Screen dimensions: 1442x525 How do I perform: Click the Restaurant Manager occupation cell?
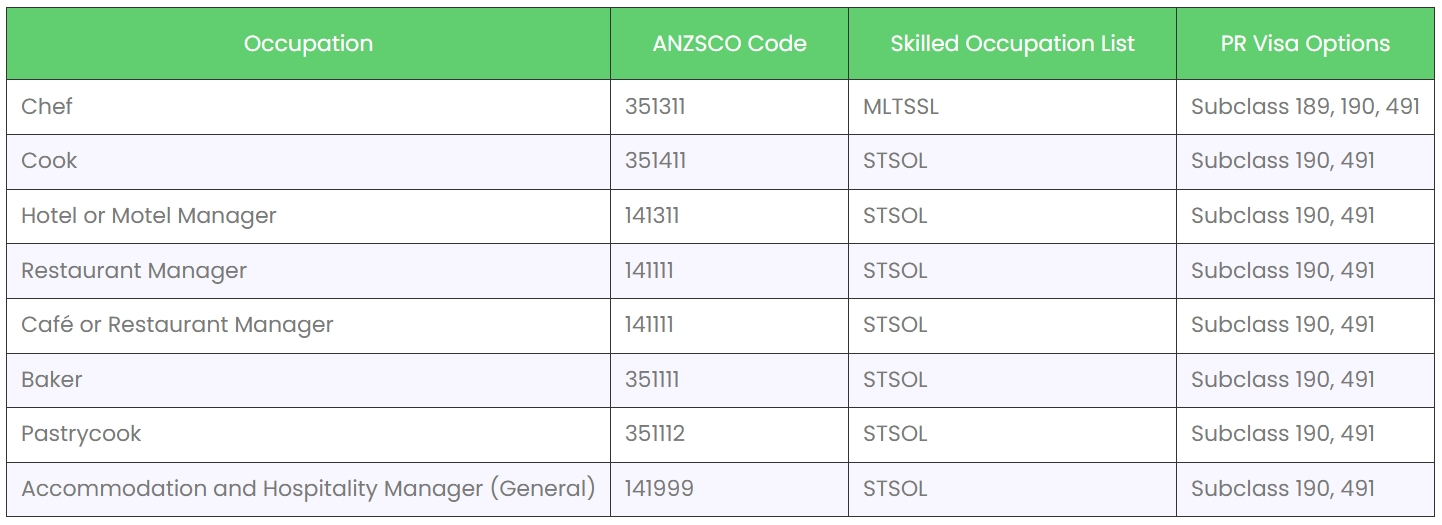(x=134, y=271)
